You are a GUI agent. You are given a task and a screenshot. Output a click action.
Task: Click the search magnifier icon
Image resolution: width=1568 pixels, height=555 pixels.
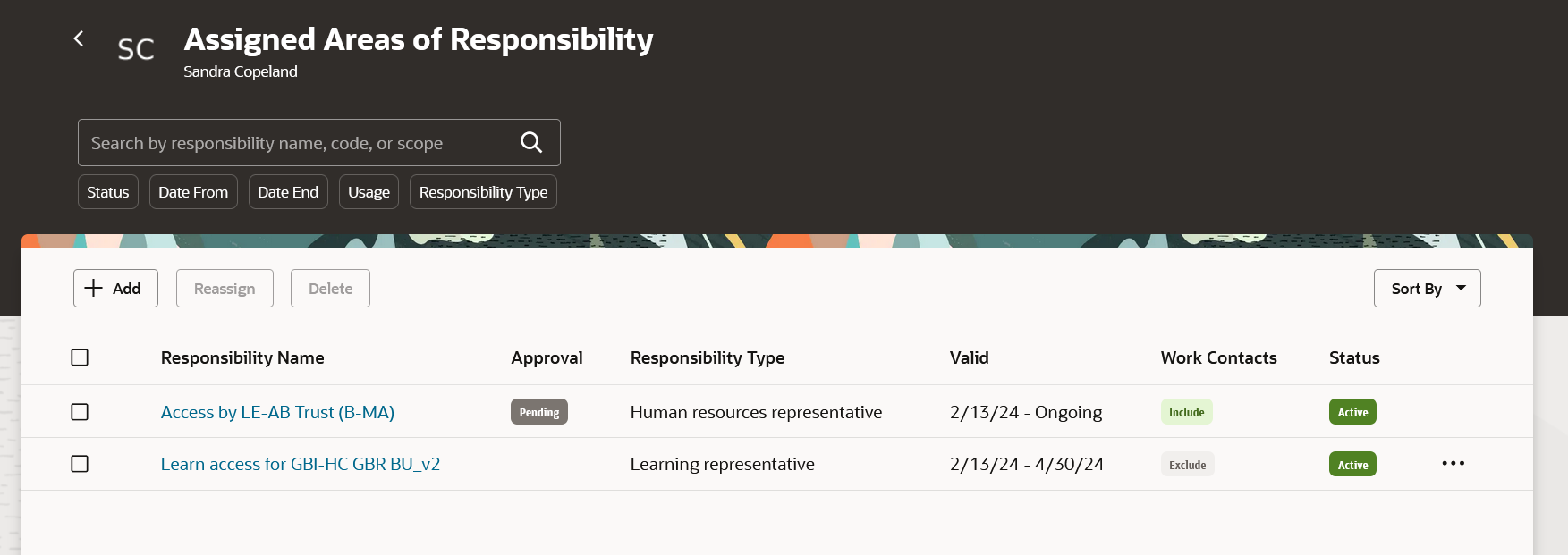[531, 142]
